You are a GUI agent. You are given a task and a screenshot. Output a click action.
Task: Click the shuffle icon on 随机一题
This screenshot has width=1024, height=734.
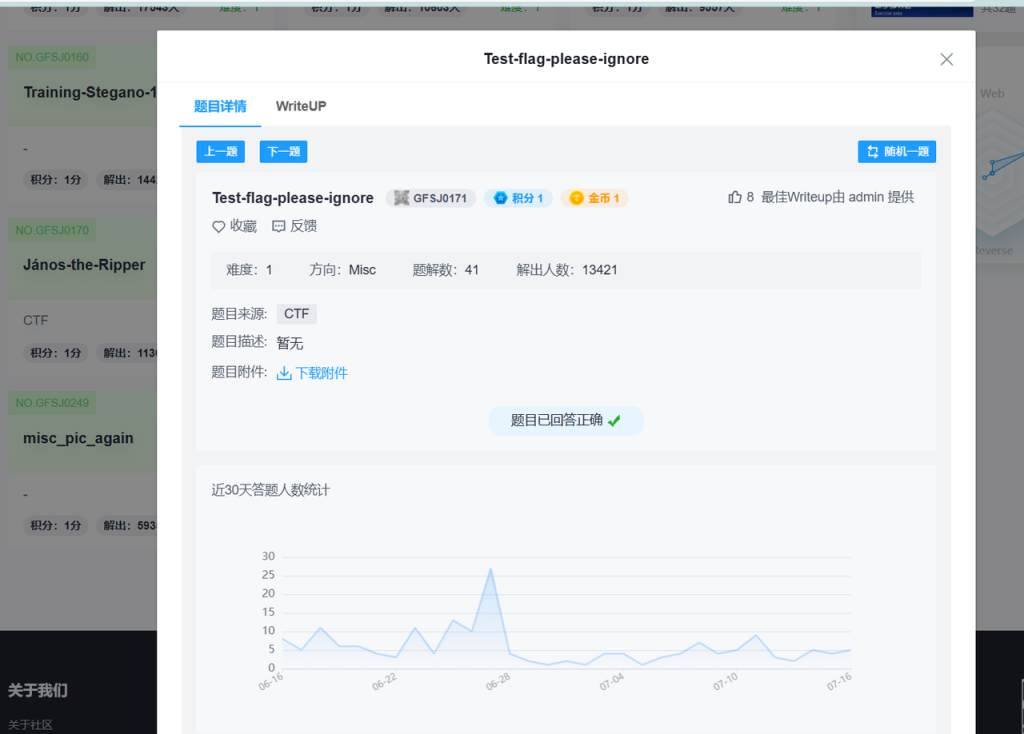pos(872,152)
